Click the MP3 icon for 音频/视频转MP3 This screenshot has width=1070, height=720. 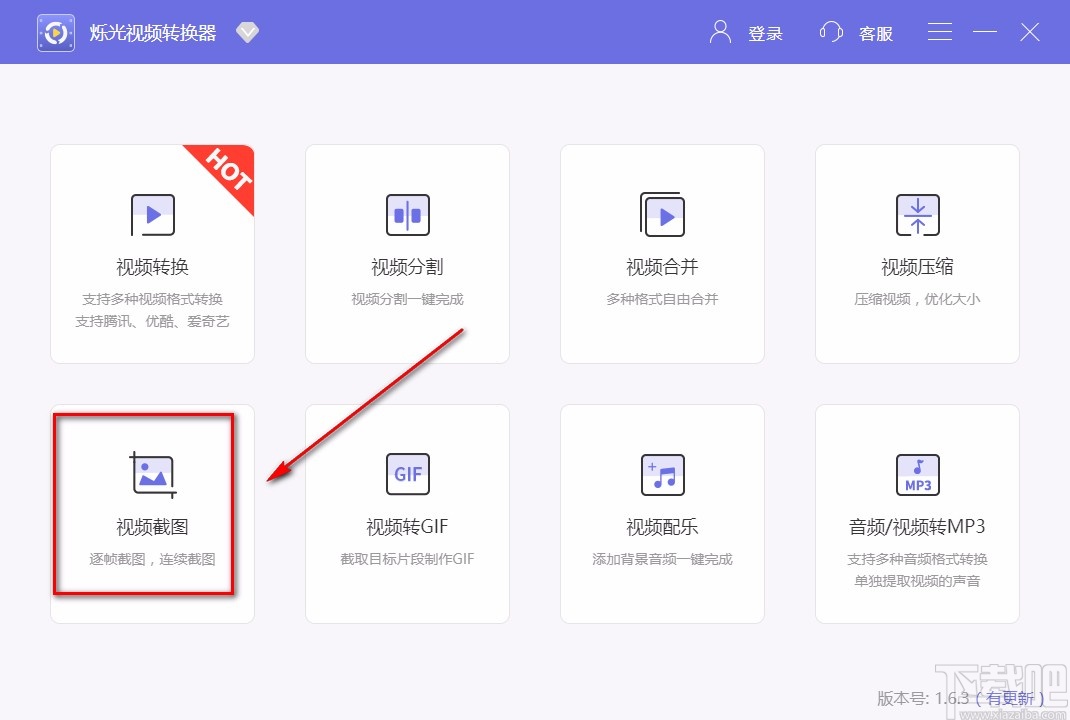click(917, 474)
